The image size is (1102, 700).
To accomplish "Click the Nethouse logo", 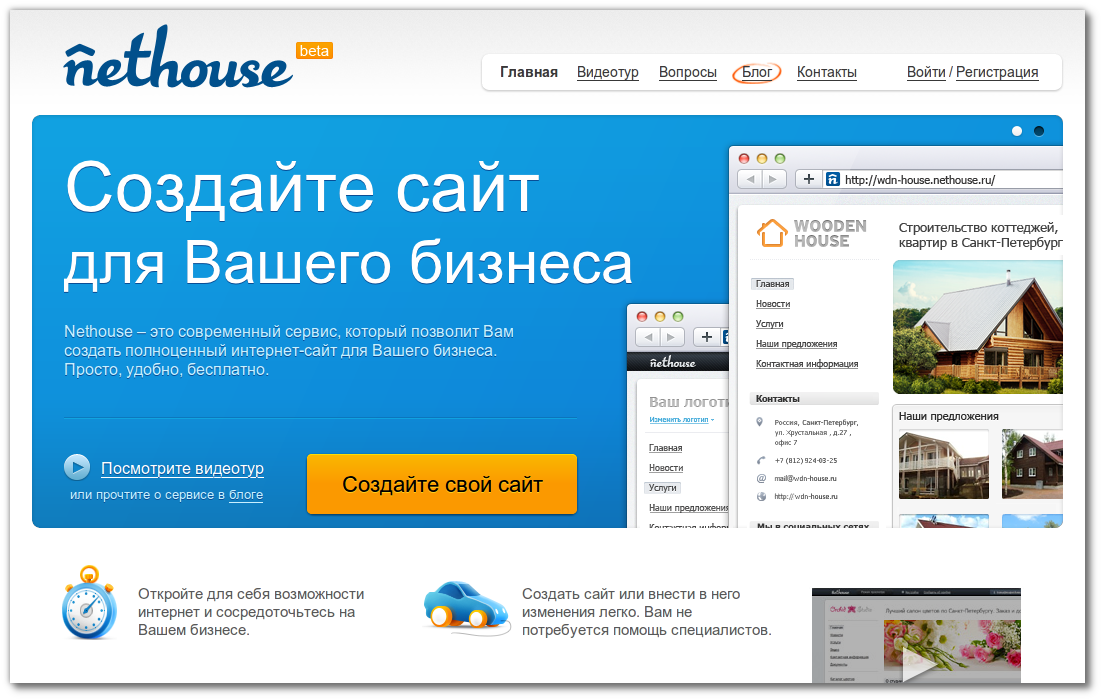I will point(178,58).
